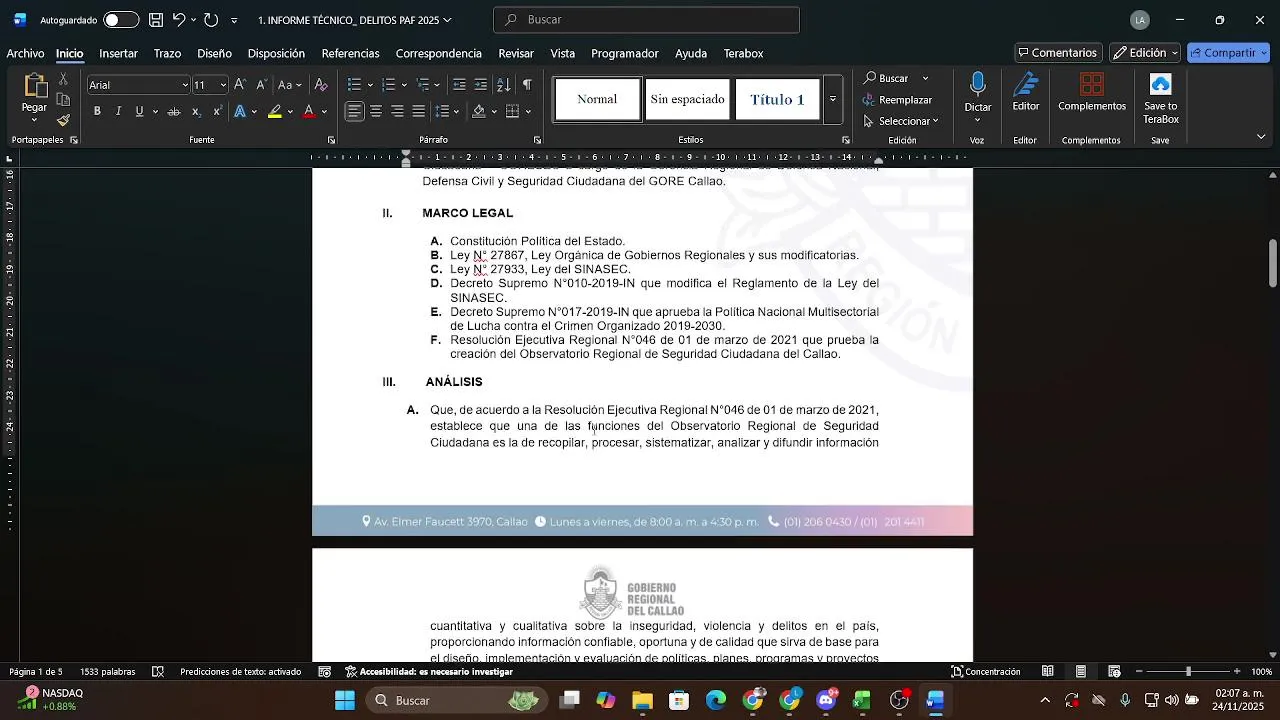1280x720 pixels.
Task: Toggle Italic formatting
Action: [x=118, y=111]
